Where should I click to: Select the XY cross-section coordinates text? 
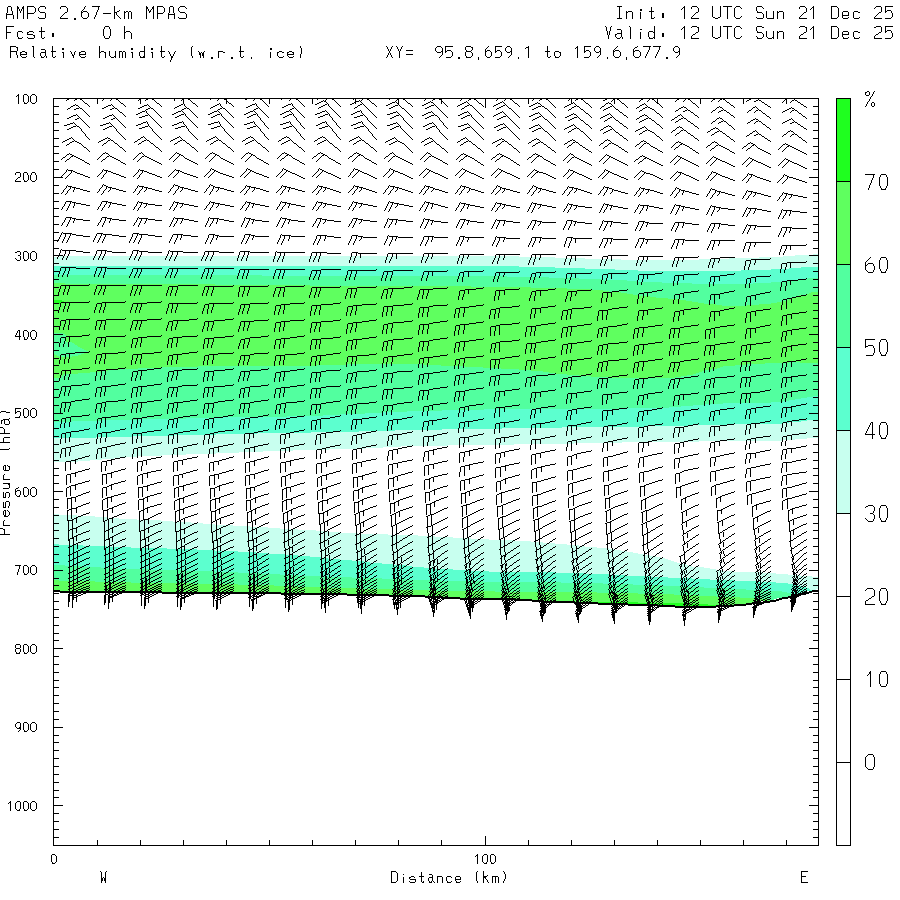pos(533,53)
